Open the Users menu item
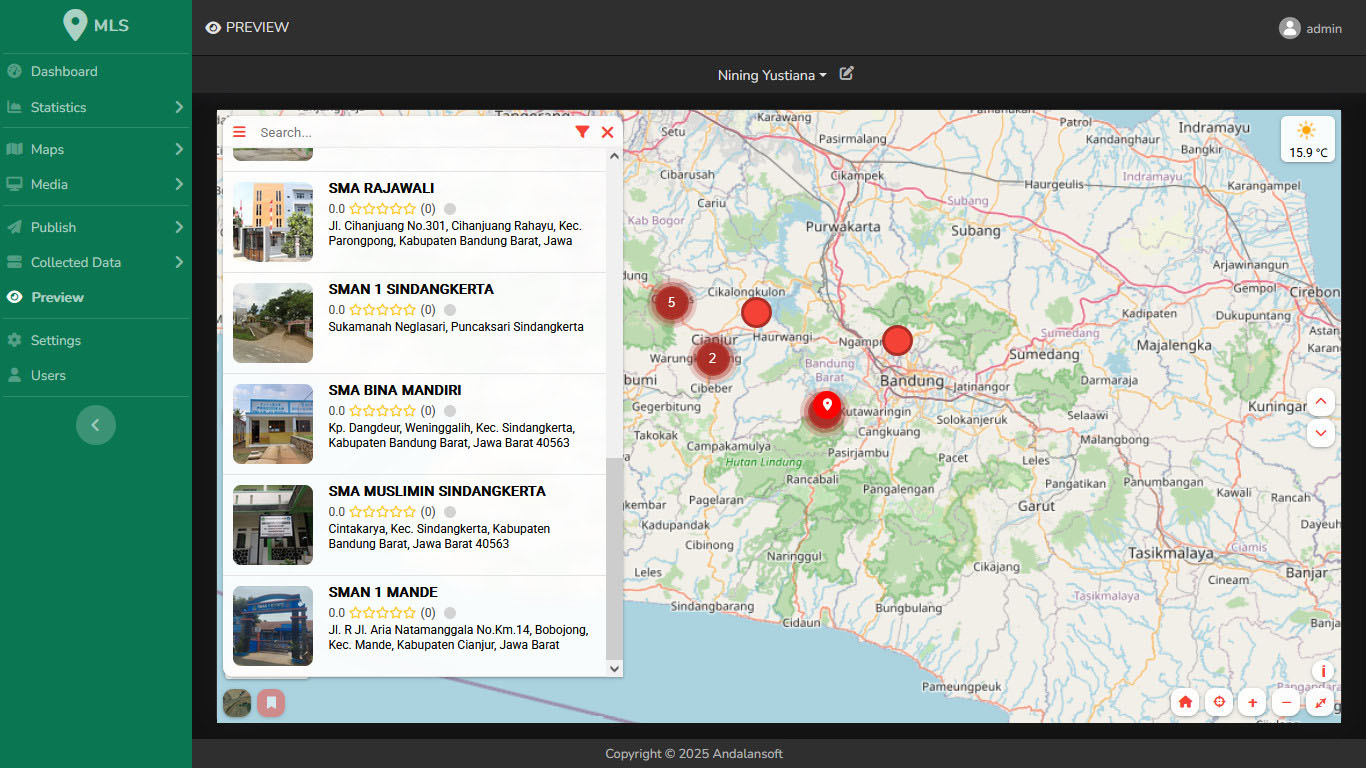Image resolution: width=1366 pixels, height=768 pixels. pos(48,375)
